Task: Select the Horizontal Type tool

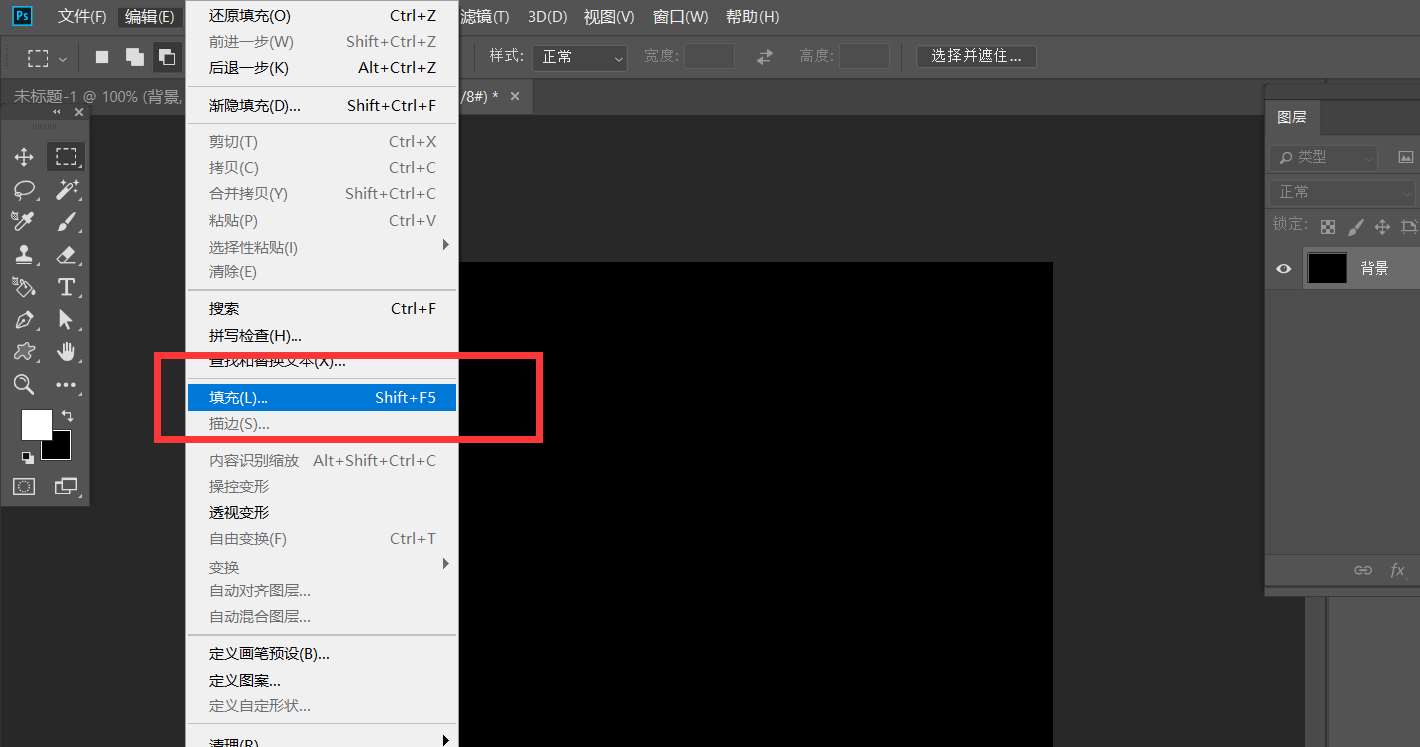Action: (x=66, y=287)
